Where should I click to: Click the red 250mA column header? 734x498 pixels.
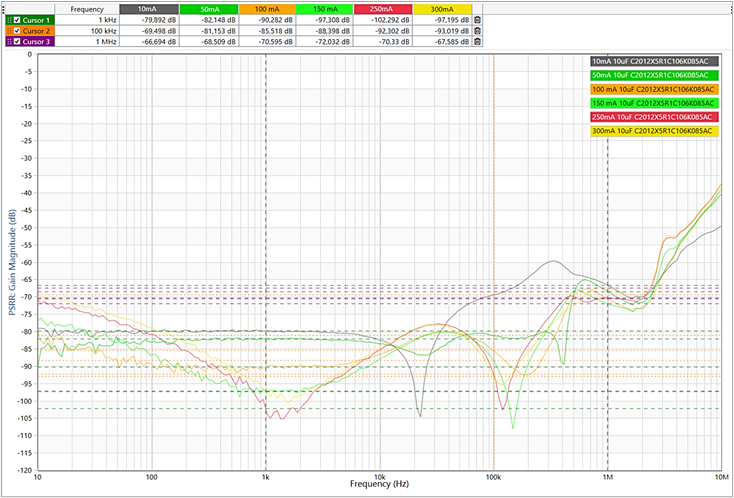pyautogui.click(x=384, y=9)
